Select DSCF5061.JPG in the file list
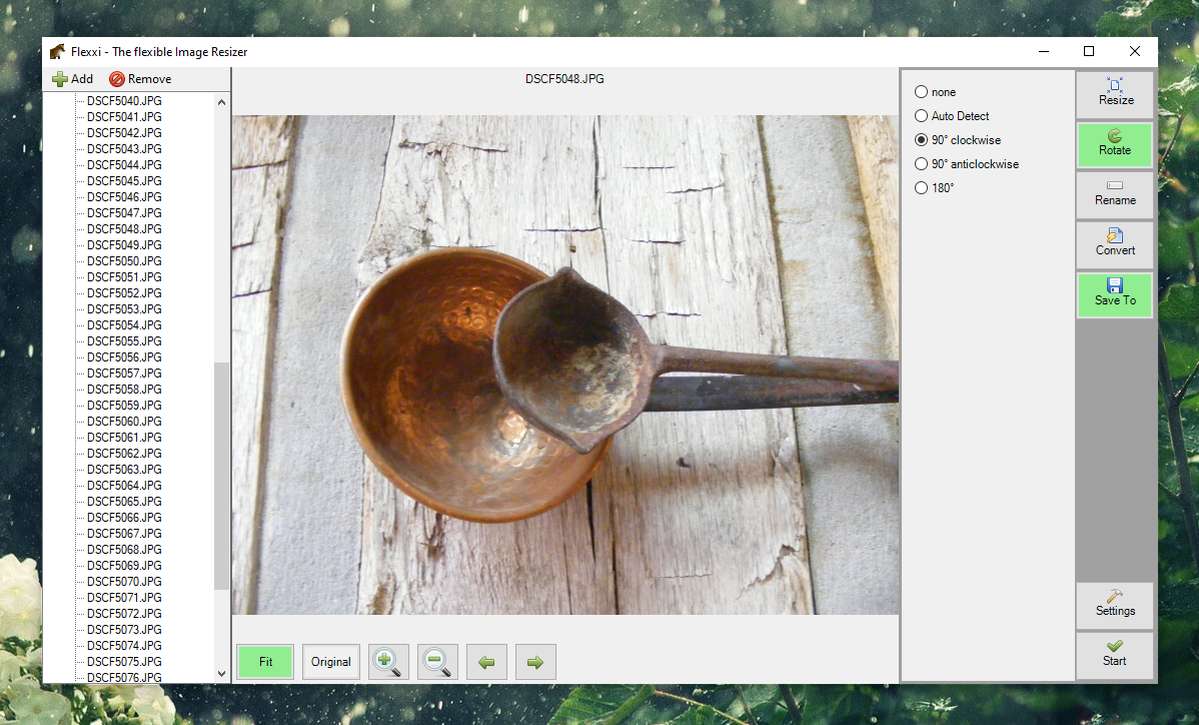The width and height of the screenshot is (1199, 725). pyautogui.click(x=124, y=438)
